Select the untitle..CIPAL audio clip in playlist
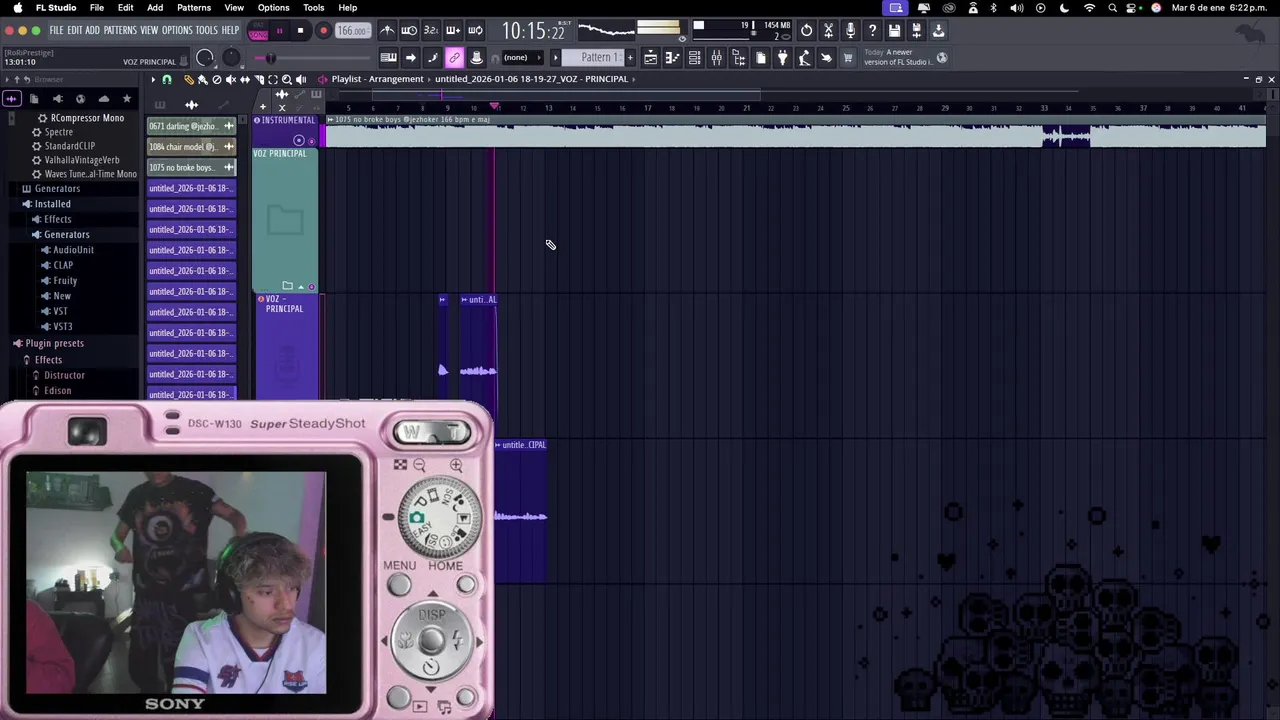Viewport: 1280px width, 720px height. tap(521, 510)
